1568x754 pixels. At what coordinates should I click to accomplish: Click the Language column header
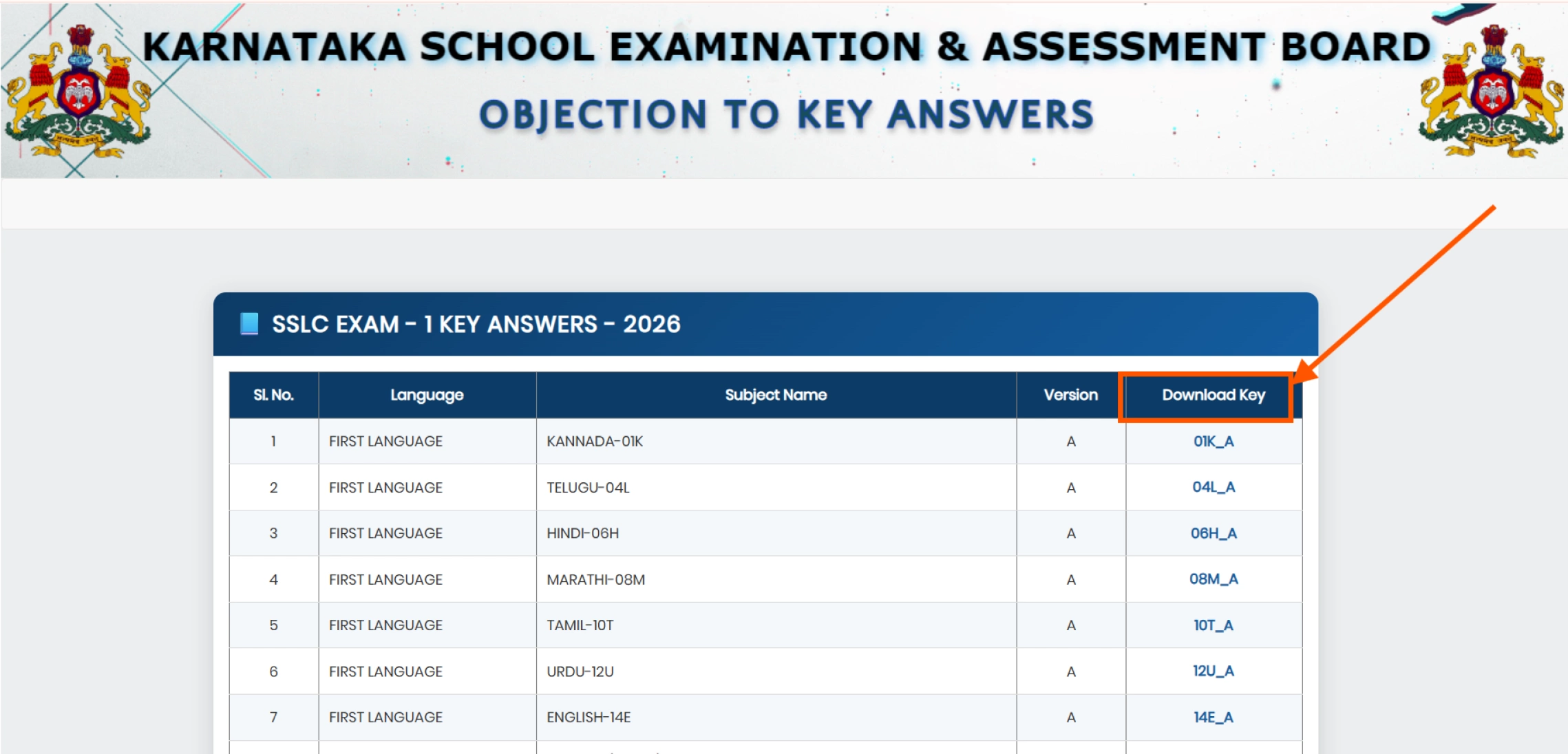point(427,395)
